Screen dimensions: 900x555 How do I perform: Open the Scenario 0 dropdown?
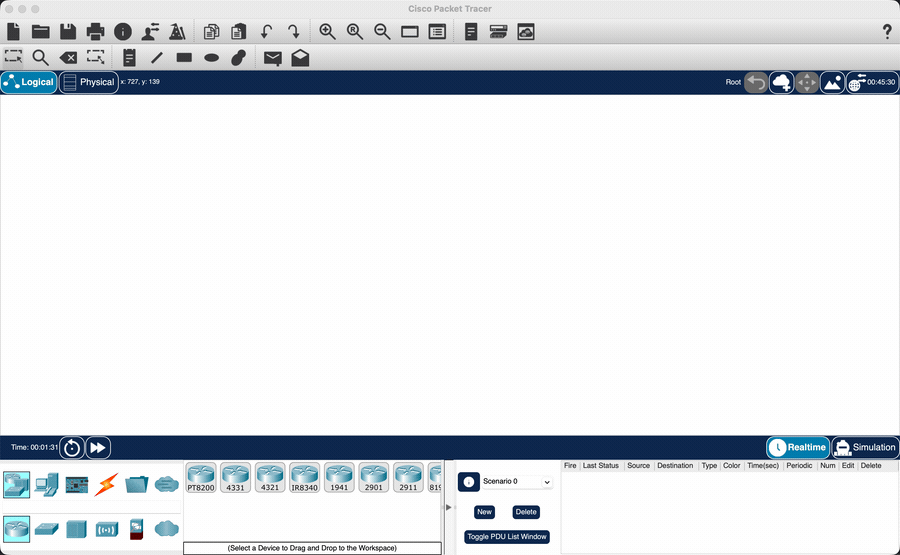point(517,482)
